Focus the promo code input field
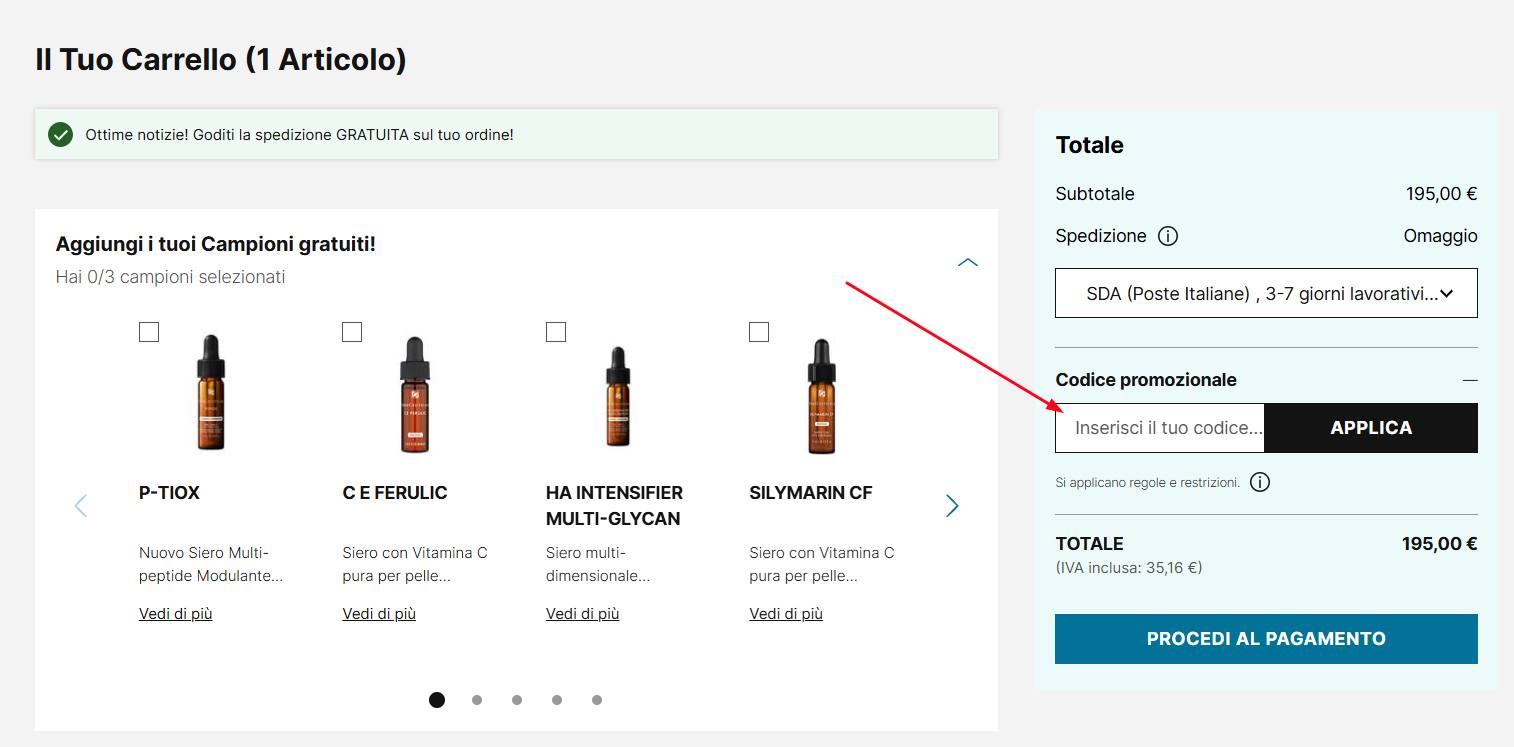 pos(1160,428)
